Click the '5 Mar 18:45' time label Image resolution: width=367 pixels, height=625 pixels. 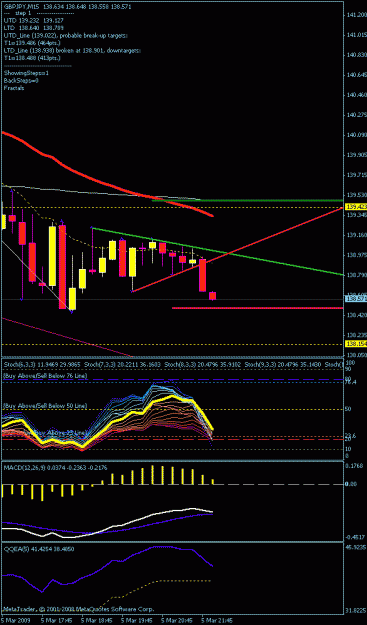coord(96,621)
